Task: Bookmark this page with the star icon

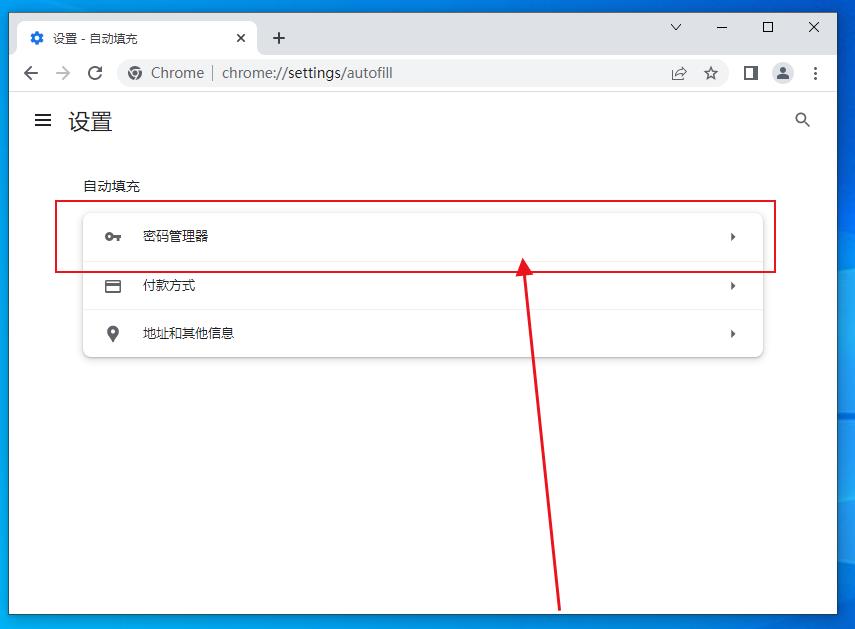Action: [x=711, y=73]
